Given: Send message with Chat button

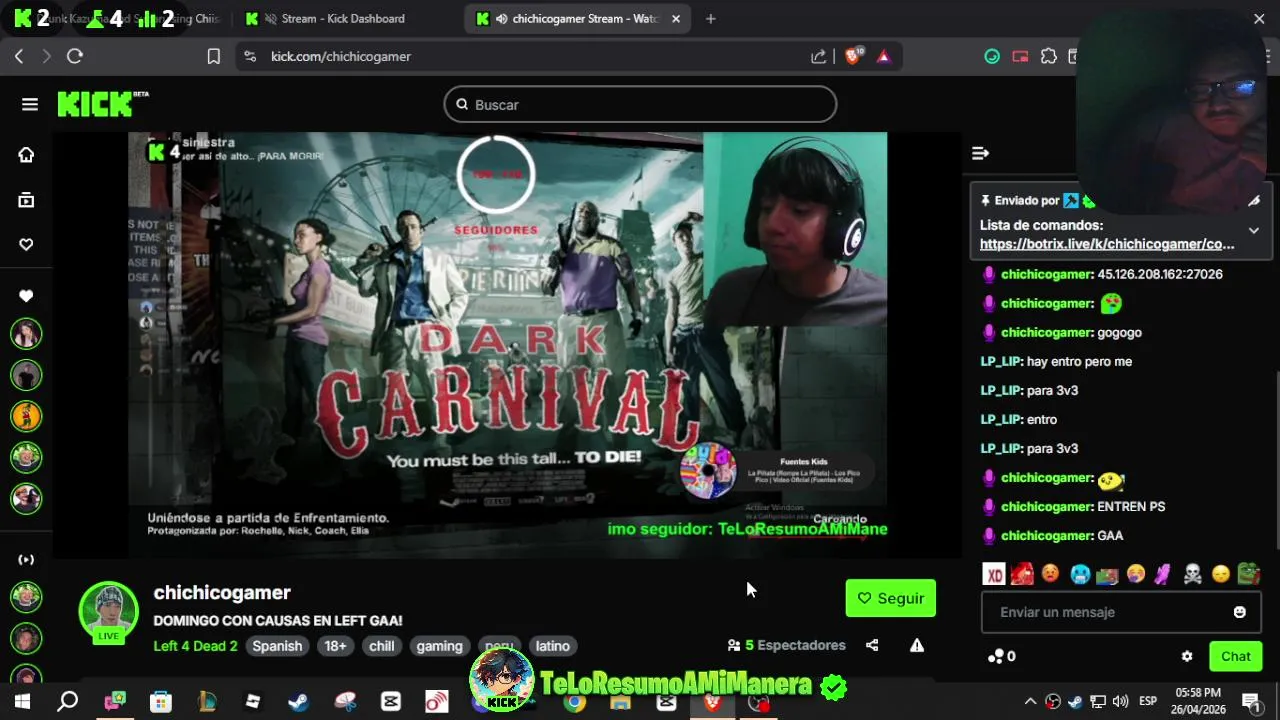Looking at the screenshot, I should 1236,657.
